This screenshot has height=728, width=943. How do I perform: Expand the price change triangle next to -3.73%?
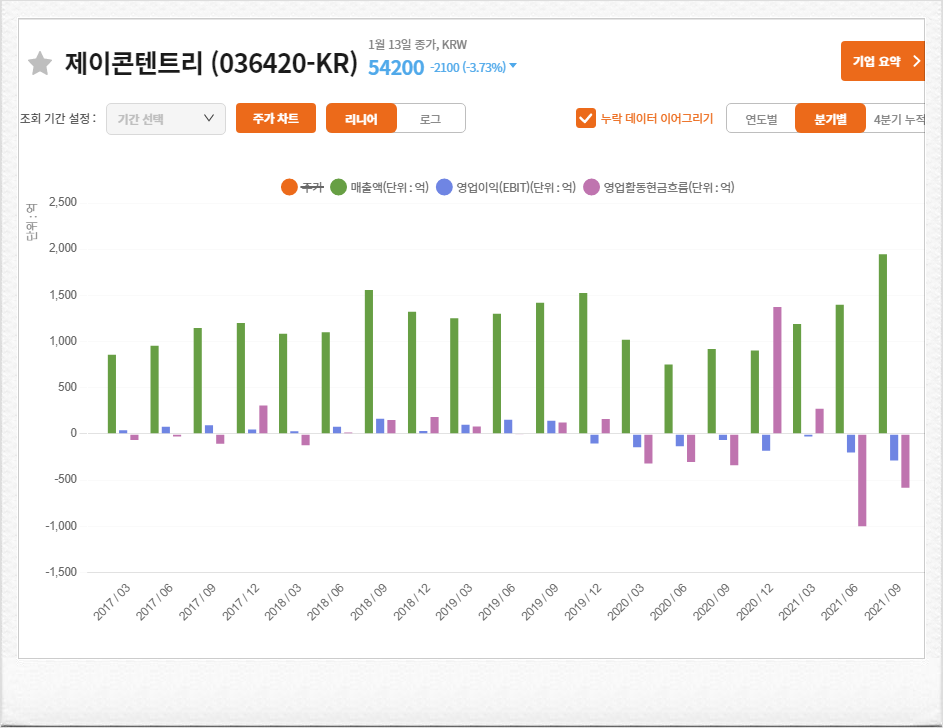pos(513,66)
